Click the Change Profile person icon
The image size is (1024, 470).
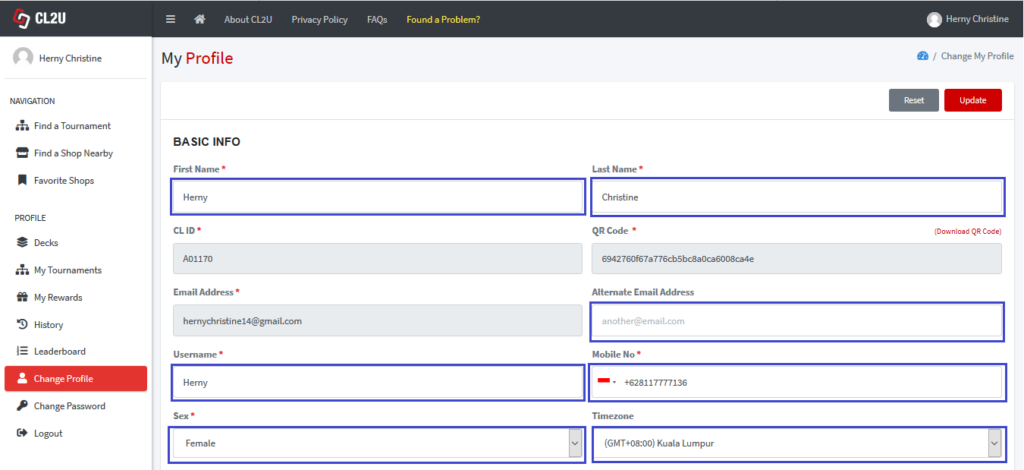click(x=22, y=379)
